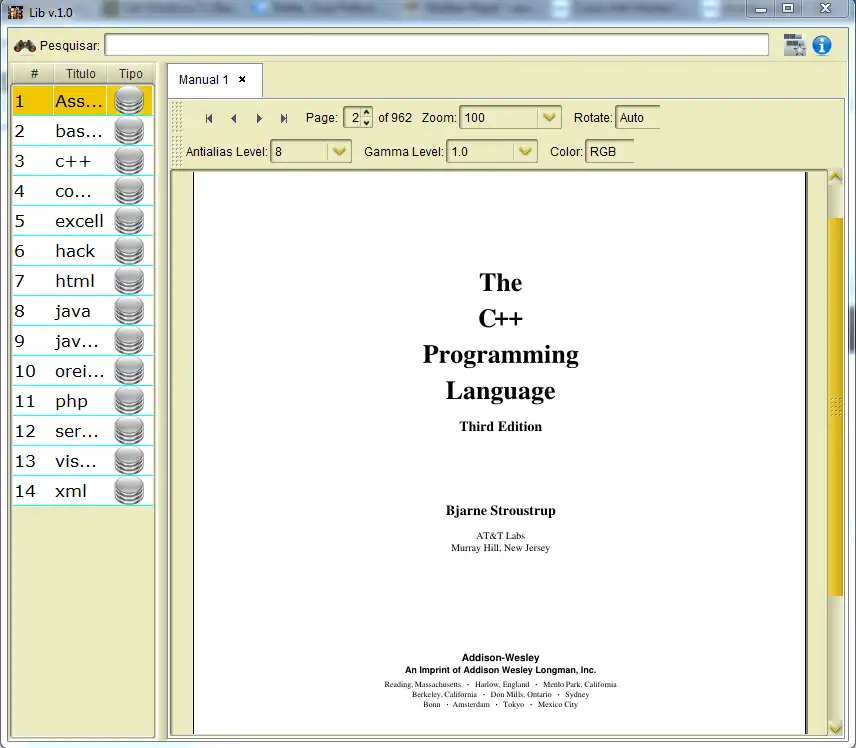This screenshot has height=748, width=856.
Task: Open the Rotate combo box
Action: click(638, 118)
